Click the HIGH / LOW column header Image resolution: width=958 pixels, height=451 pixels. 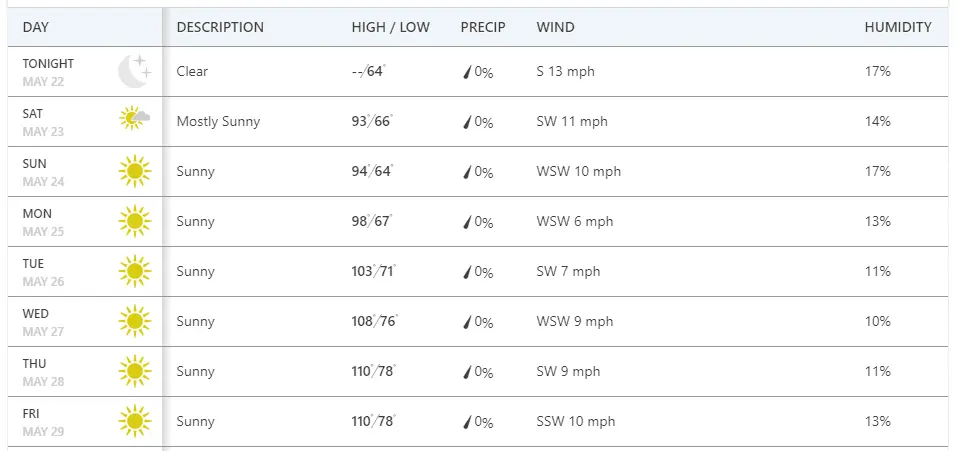tap(390, 27)
